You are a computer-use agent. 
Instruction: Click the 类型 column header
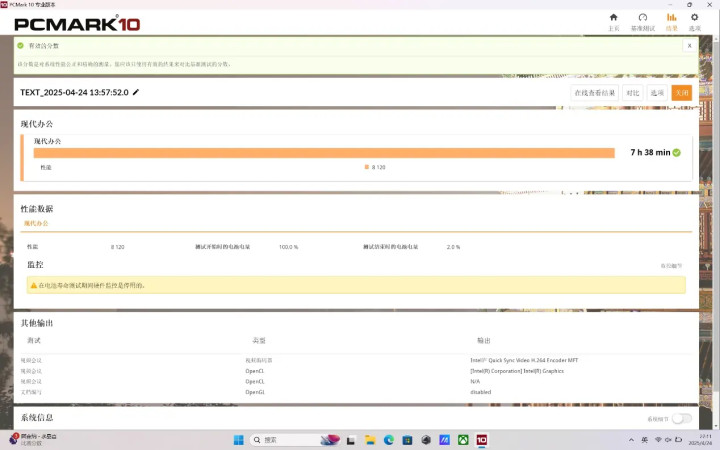click(259, 340)
